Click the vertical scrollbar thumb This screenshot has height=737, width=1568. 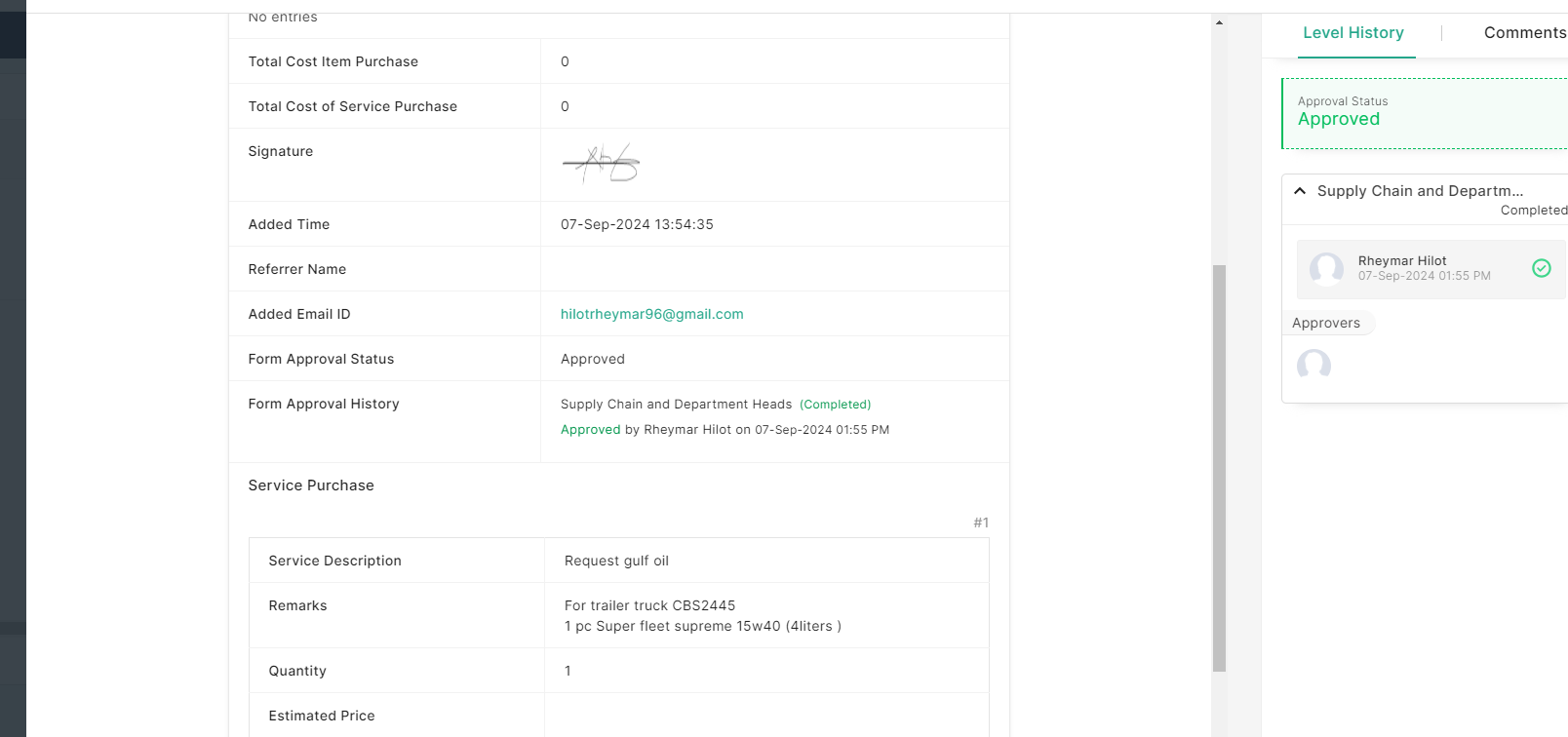(1219, 468)
